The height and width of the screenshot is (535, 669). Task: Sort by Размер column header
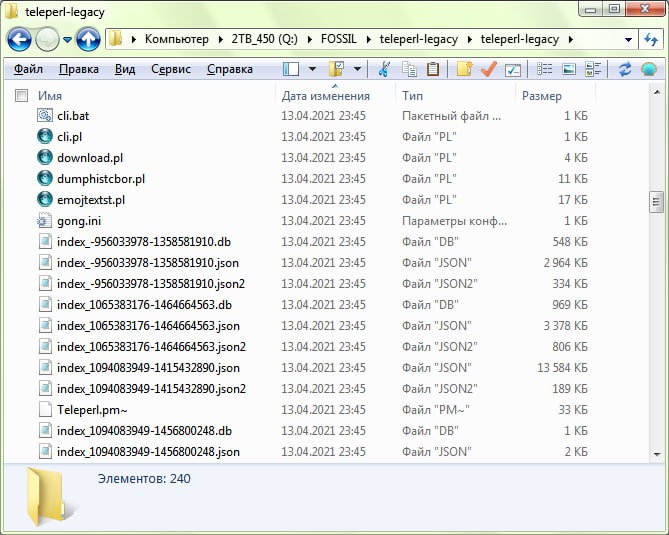coord(542,96)
